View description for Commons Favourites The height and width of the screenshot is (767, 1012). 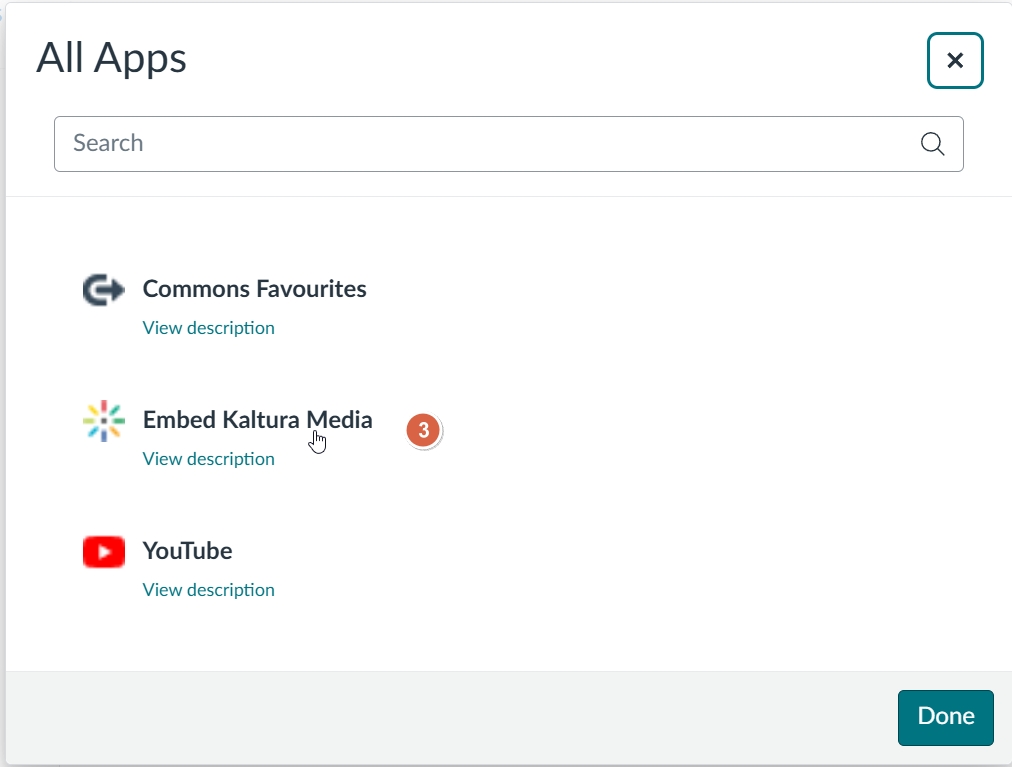tap(208, 328)
